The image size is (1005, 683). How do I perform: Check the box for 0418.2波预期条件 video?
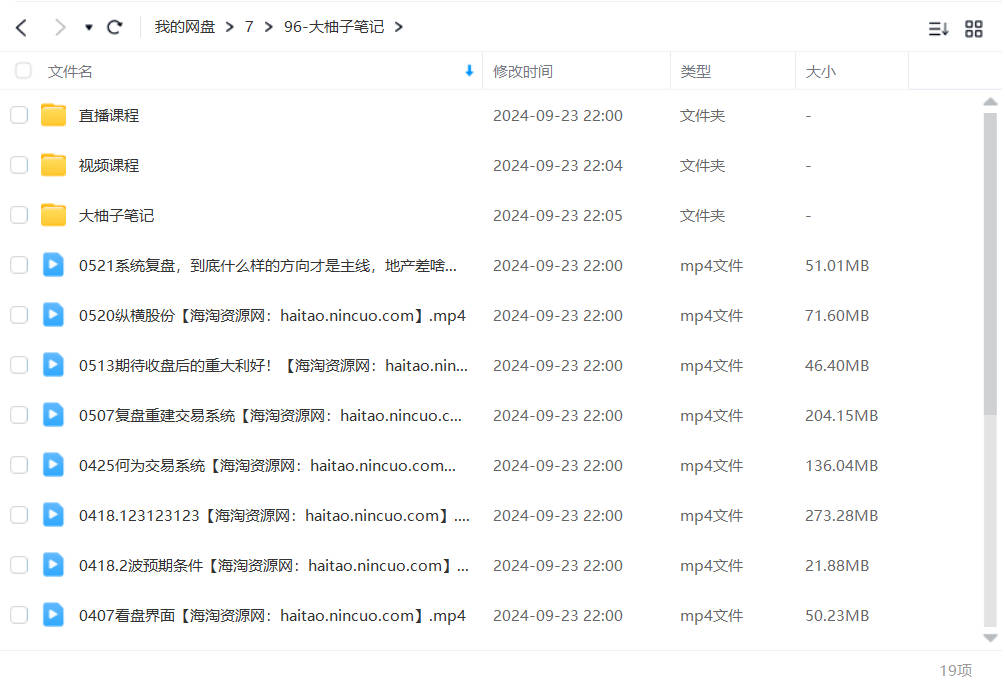tap(19, 565)
